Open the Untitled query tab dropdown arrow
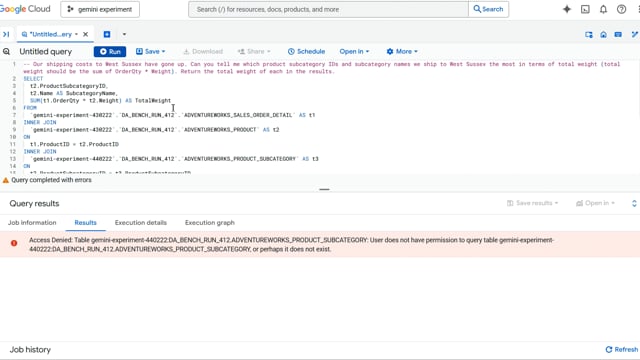This screenshot has height=360, width=640. pos(76,34)
